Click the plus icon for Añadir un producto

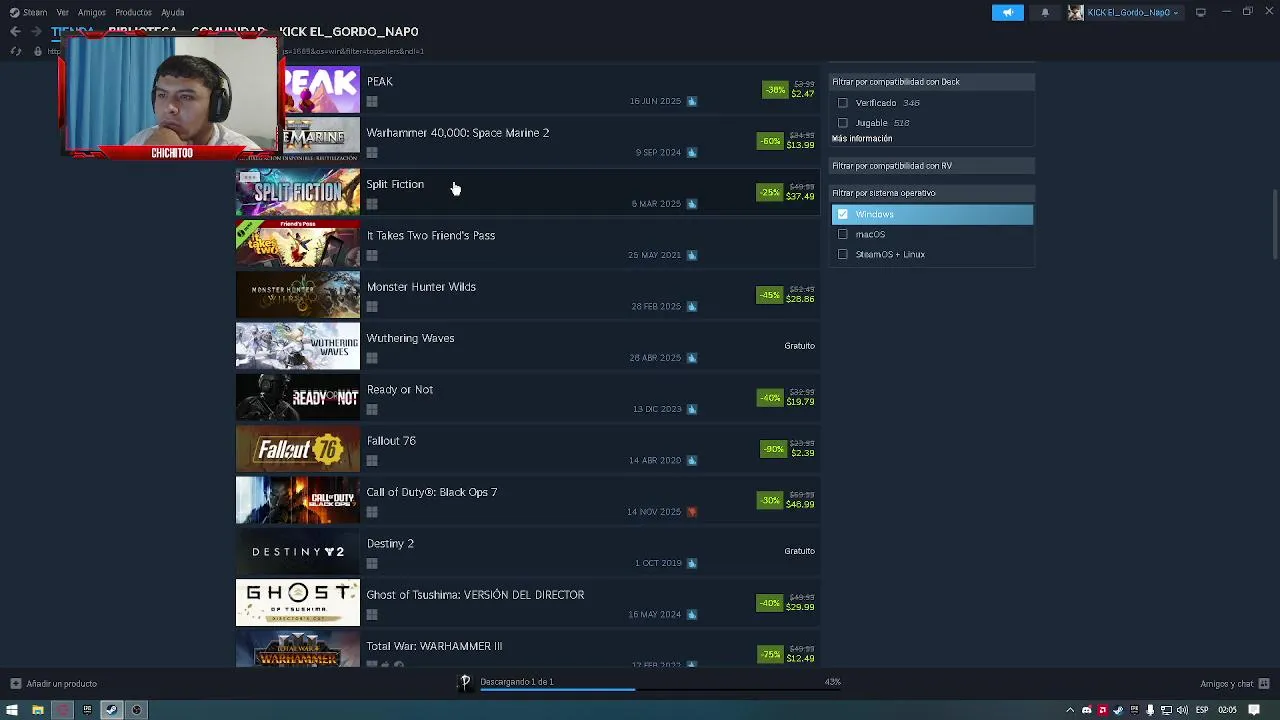pos(15,684)
